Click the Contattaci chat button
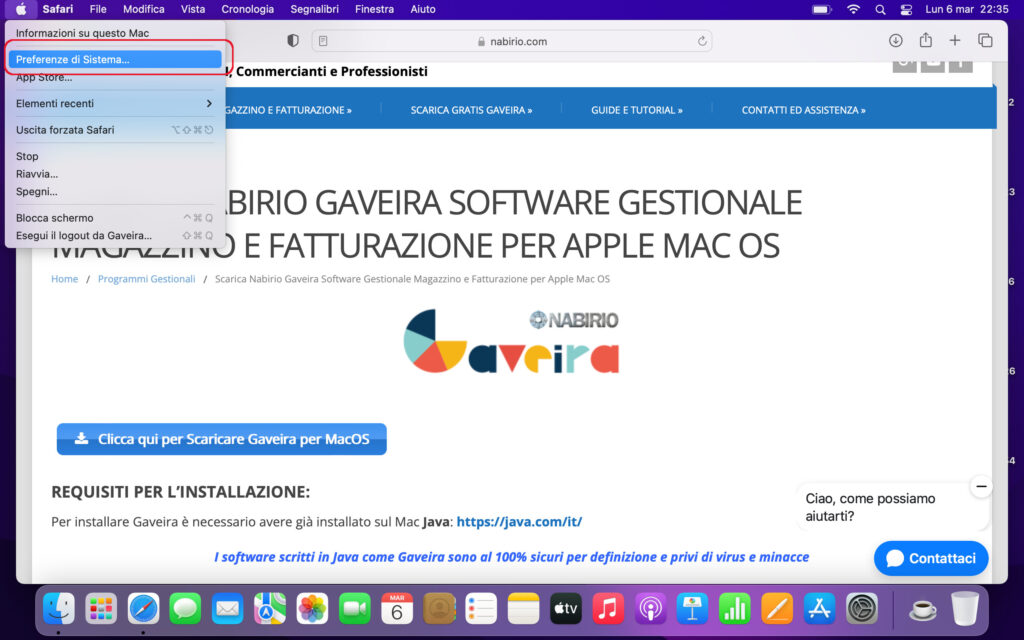Viewport: 1024px width, 640px height. 931,558
